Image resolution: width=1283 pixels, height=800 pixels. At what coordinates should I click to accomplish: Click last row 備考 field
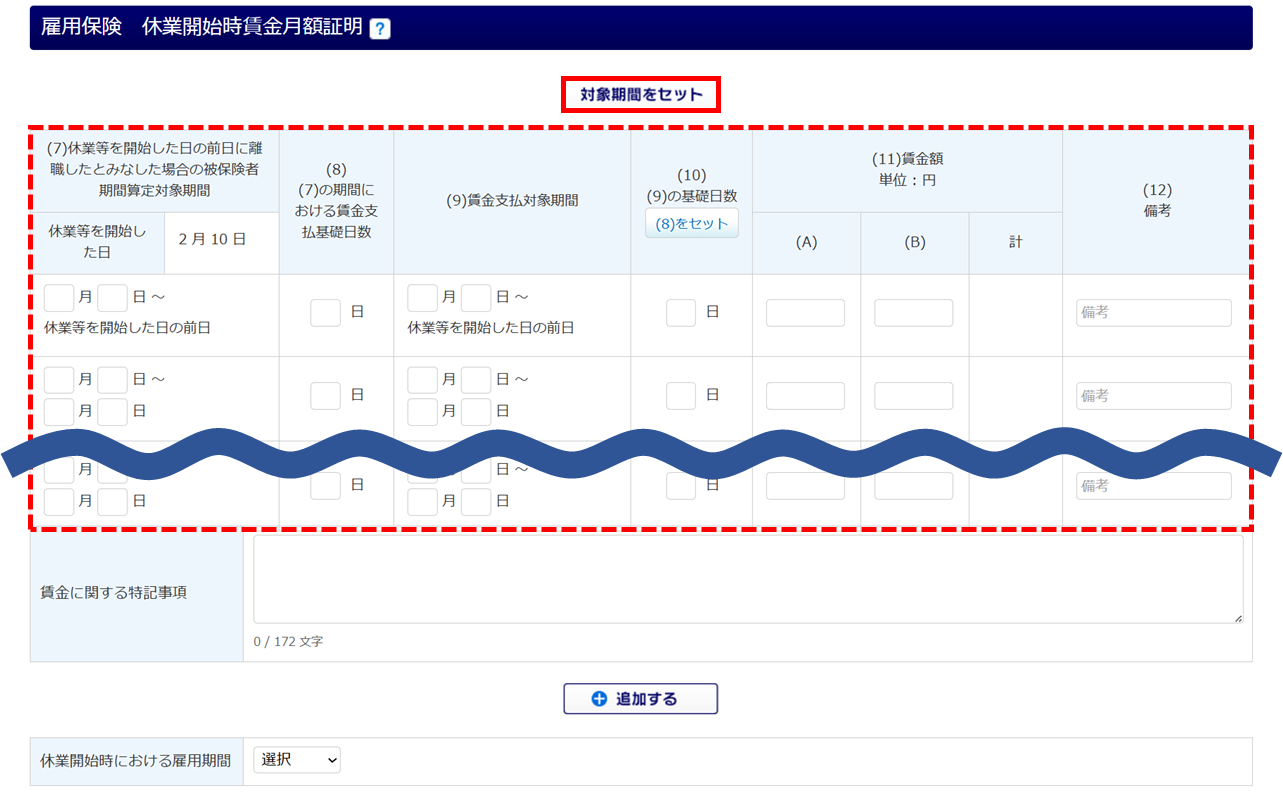click(x=1154, y=486)
